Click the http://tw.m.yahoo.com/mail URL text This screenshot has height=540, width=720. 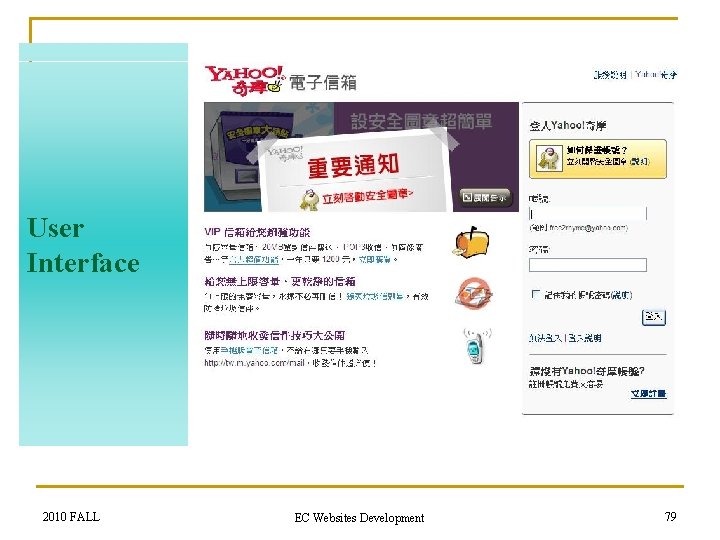254,363
